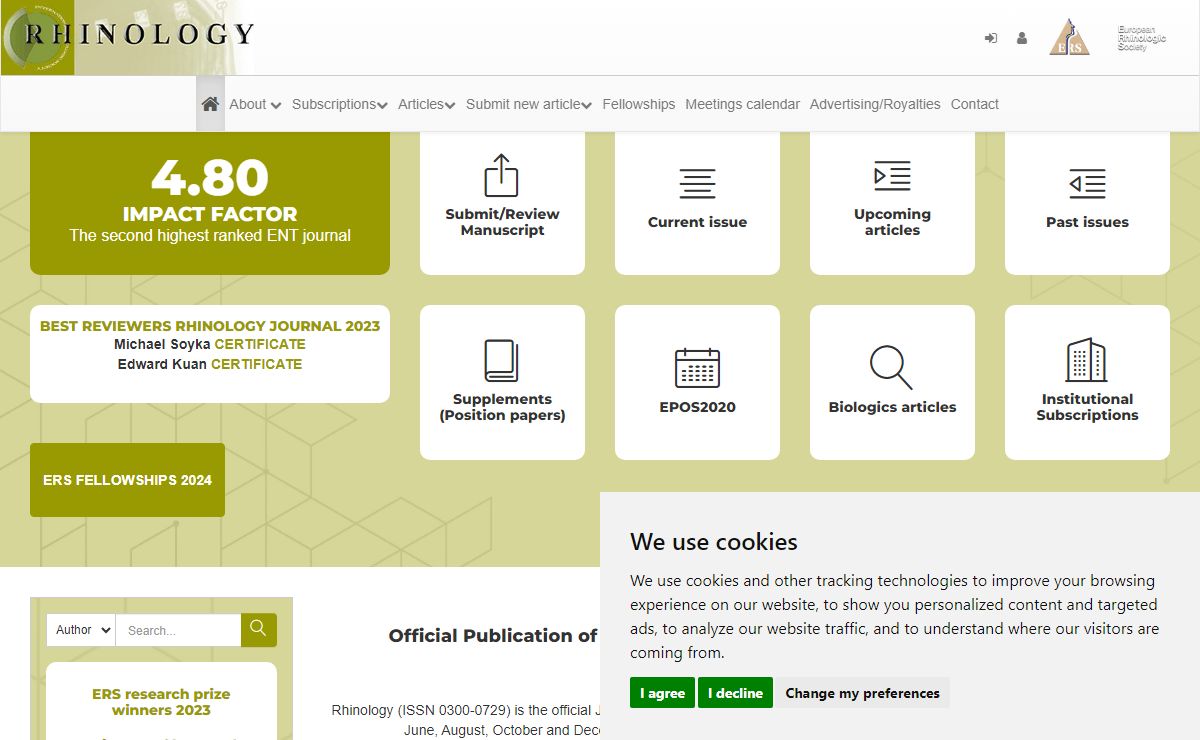The image size is (1200, 740).
Task: Click European Rhinologic Society text logo
Action: [1142, 38]
